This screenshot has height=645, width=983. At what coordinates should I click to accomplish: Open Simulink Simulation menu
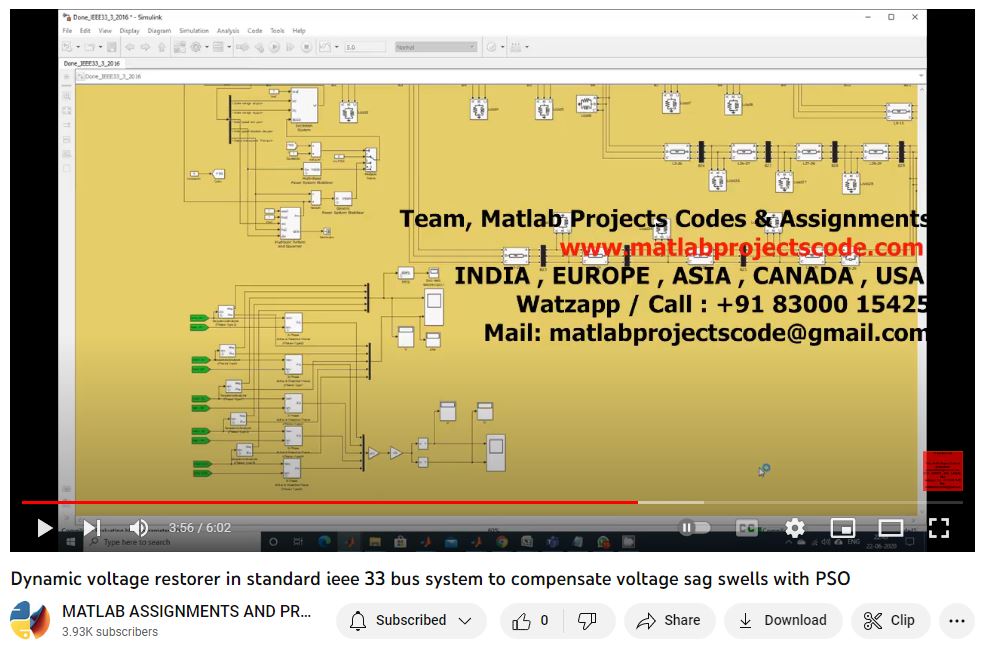tap(194, 30)
